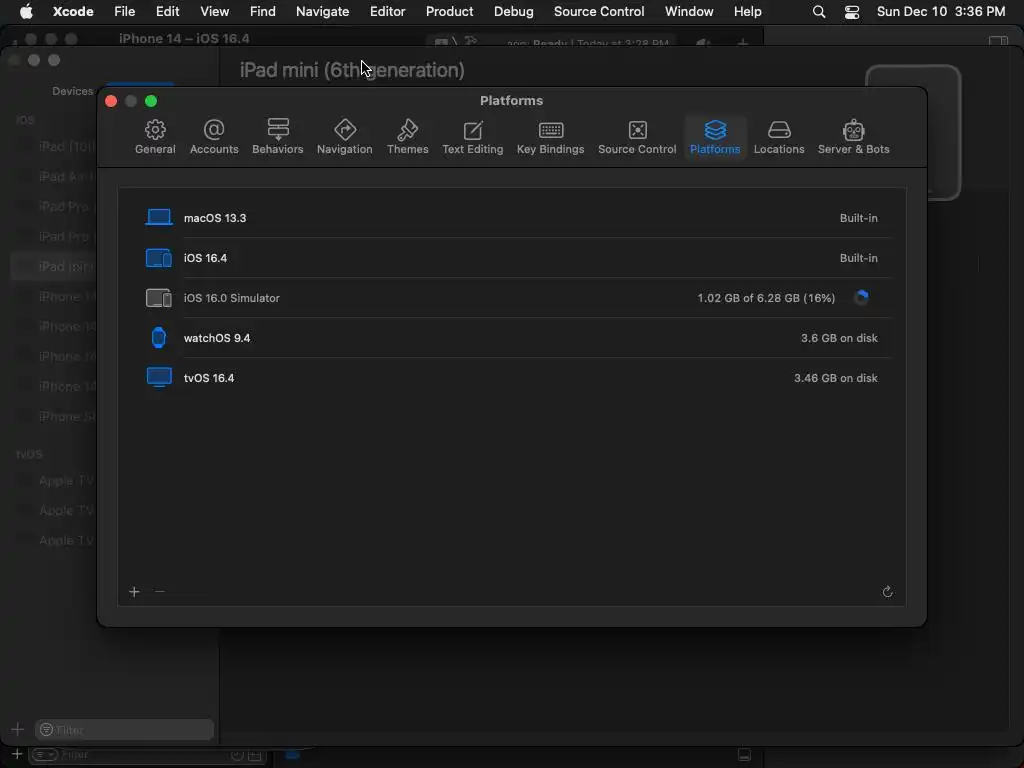1024x768 pixels.
Task: Switch to Key Bindings tab
Action: tap(551, 137)
